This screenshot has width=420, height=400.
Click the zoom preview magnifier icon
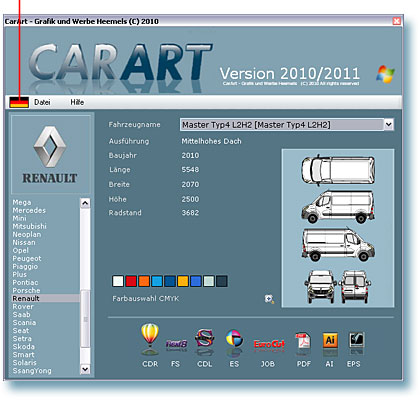click(269, 299)
